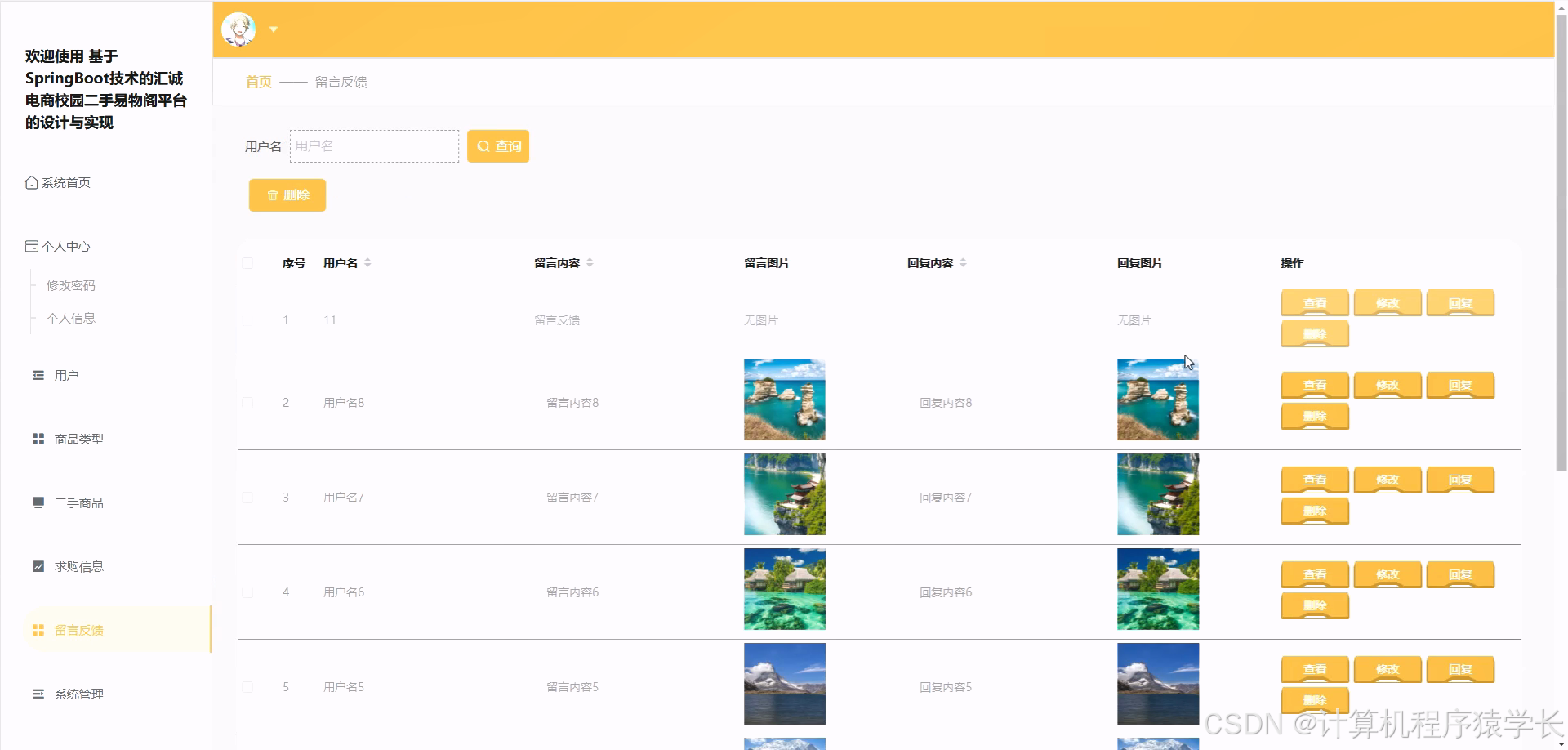
Task: Click 修改 for 用户名5 row
Action: [x=1388, y=669]
